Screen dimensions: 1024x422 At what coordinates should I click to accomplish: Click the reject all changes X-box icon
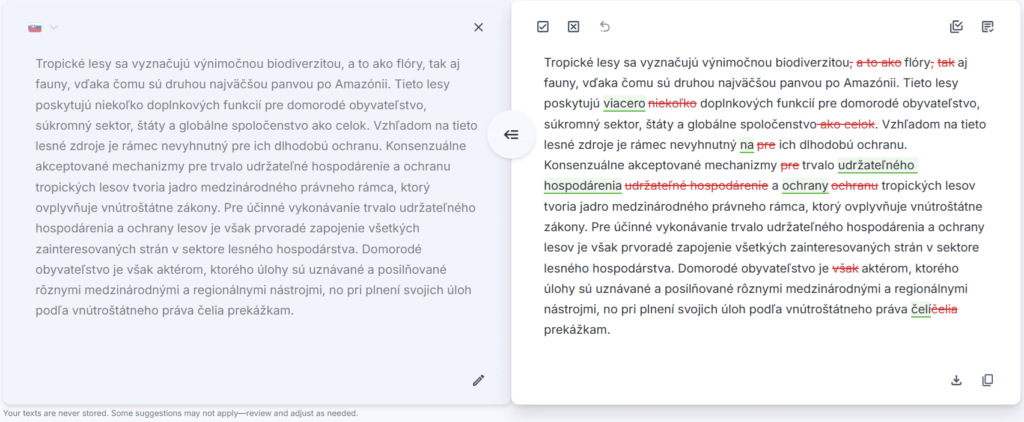click(x=573, y=27)
